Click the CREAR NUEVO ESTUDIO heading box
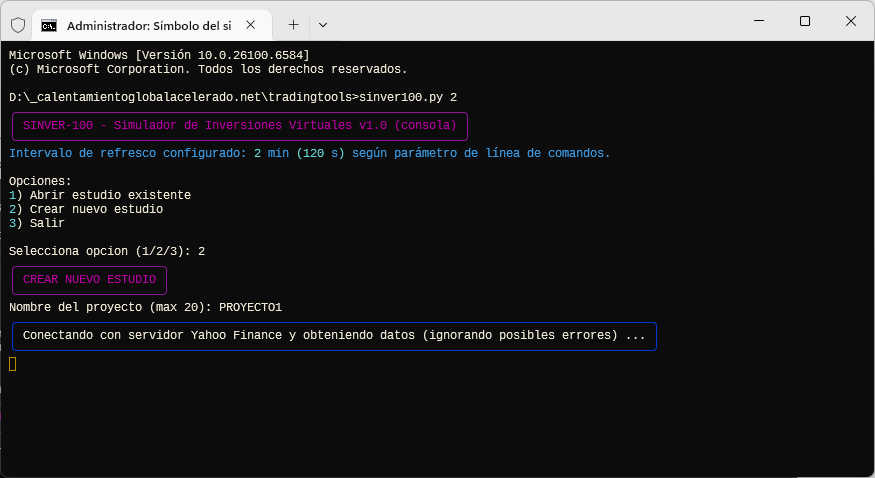875x478 pixels. coord(89,280)
